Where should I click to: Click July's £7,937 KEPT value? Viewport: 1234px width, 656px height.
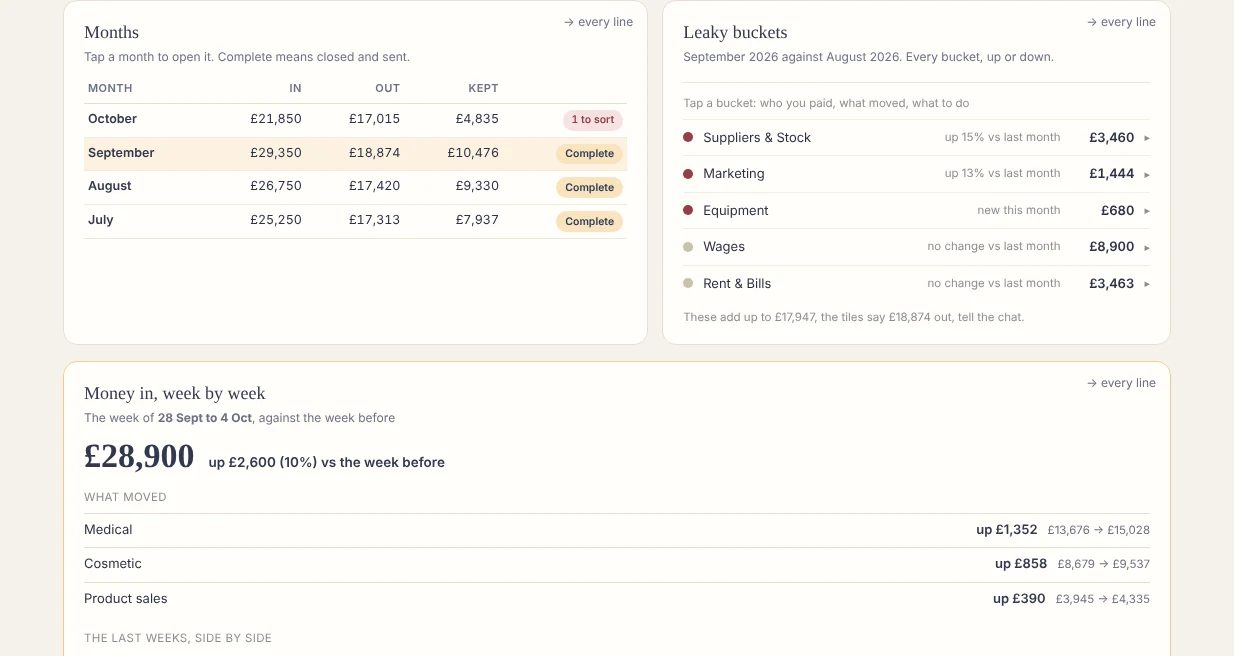477,220
